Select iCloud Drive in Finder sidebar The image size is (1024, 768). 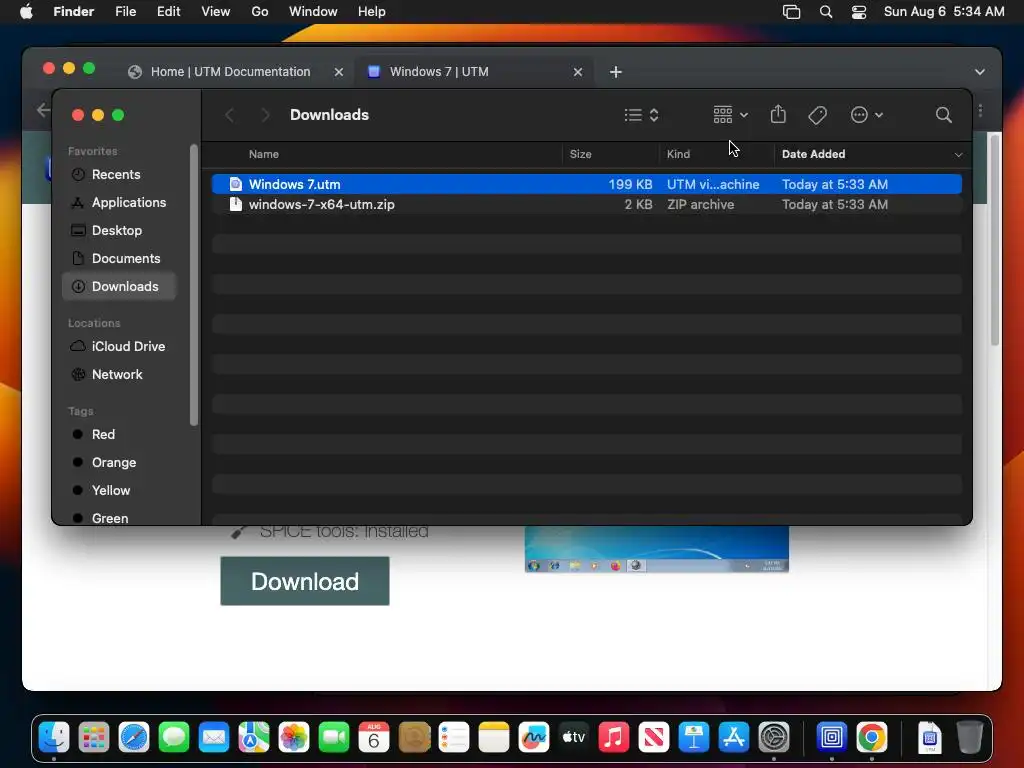pos(120,347)
